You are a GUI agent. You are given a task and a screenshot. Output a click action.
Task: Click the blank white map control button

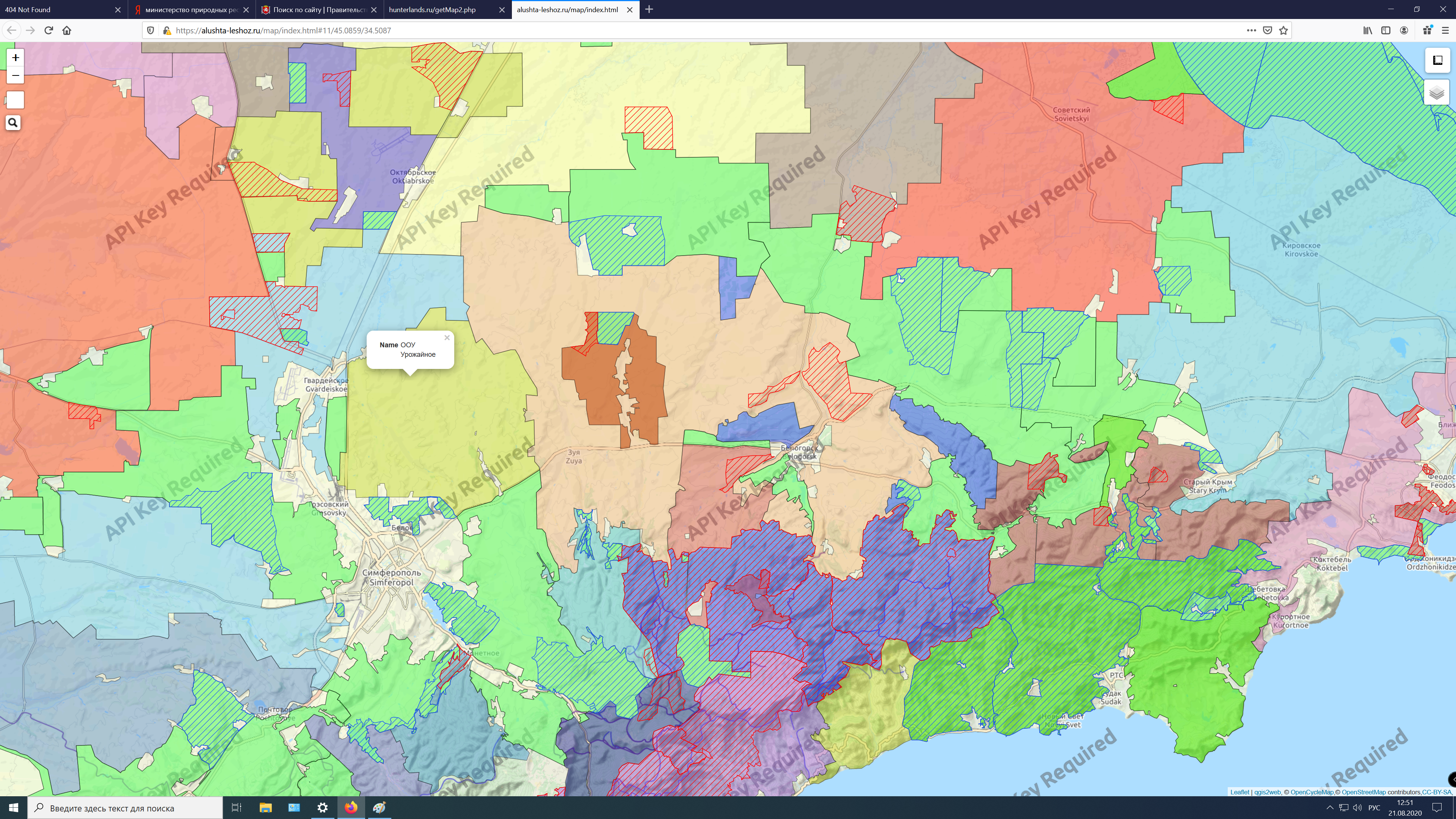(15, 100)
